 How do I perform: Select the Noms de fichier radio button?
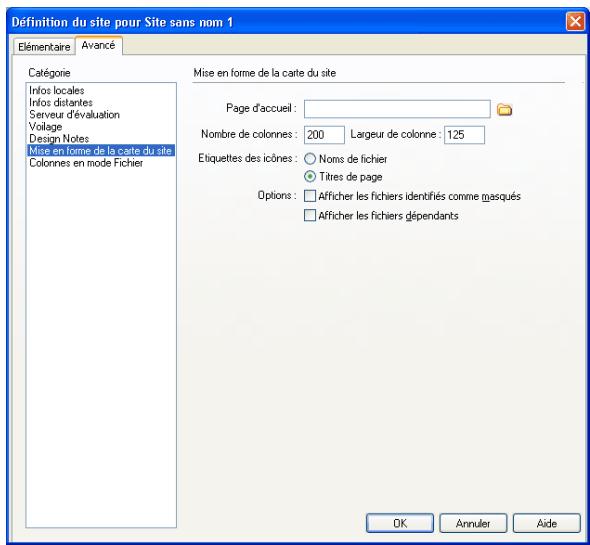pos(310,159)
